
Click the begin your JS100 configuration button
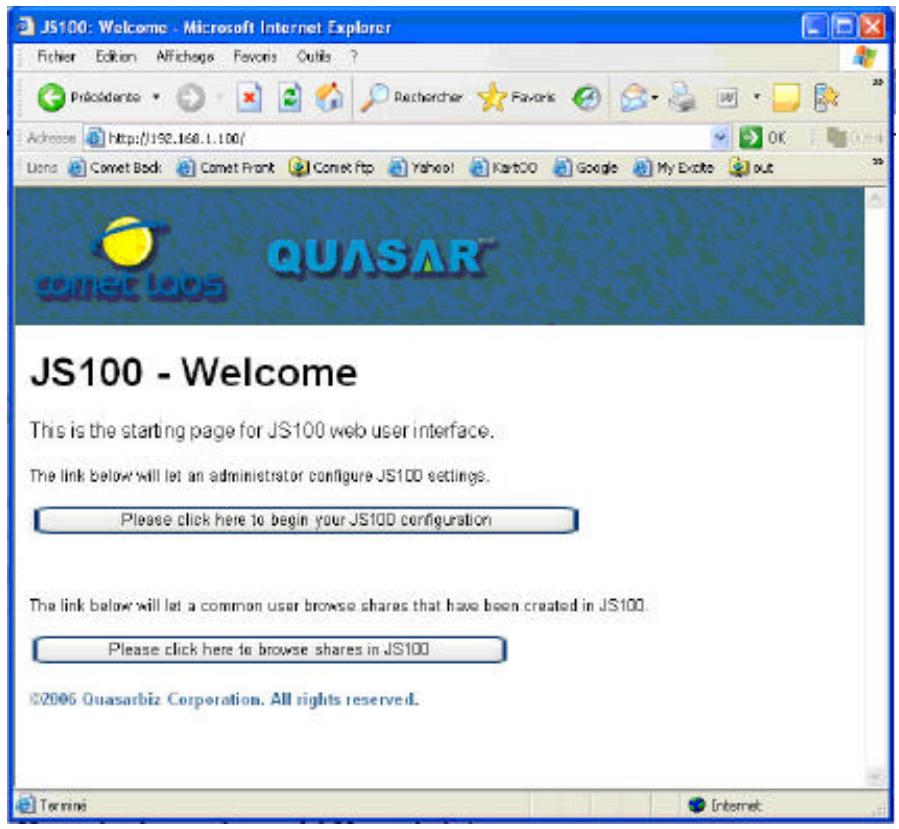click(x=306, y=520)
